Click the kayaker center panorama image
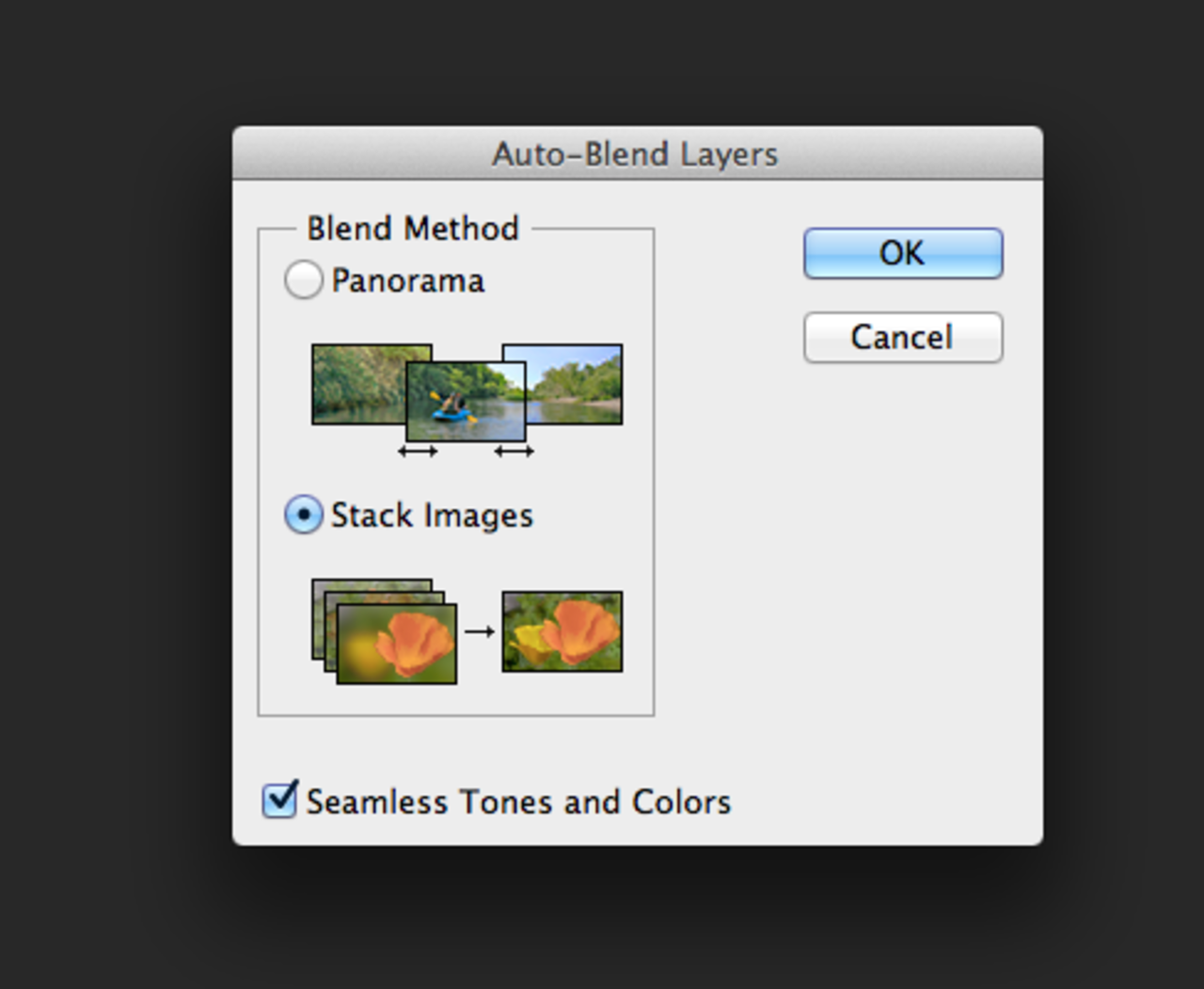Viewport: 1204px width, 989px height. pyautogui.click(x=466, y=401)
